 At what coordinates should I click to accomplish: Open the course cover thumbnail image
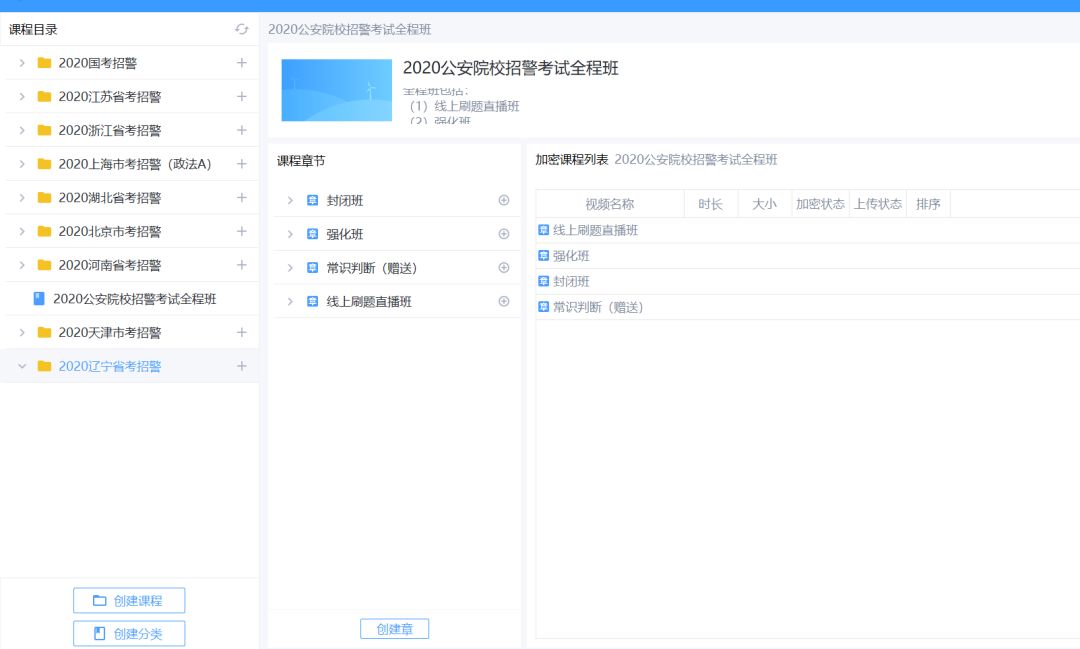(x=336, y=90)
